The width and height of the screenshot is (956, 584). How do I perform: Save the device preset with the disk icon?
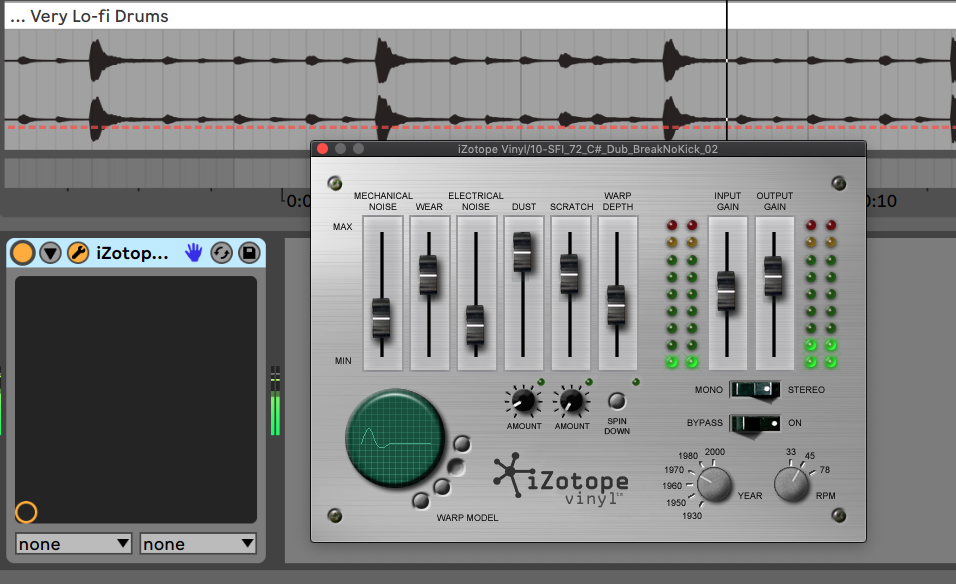pos(249,252)
